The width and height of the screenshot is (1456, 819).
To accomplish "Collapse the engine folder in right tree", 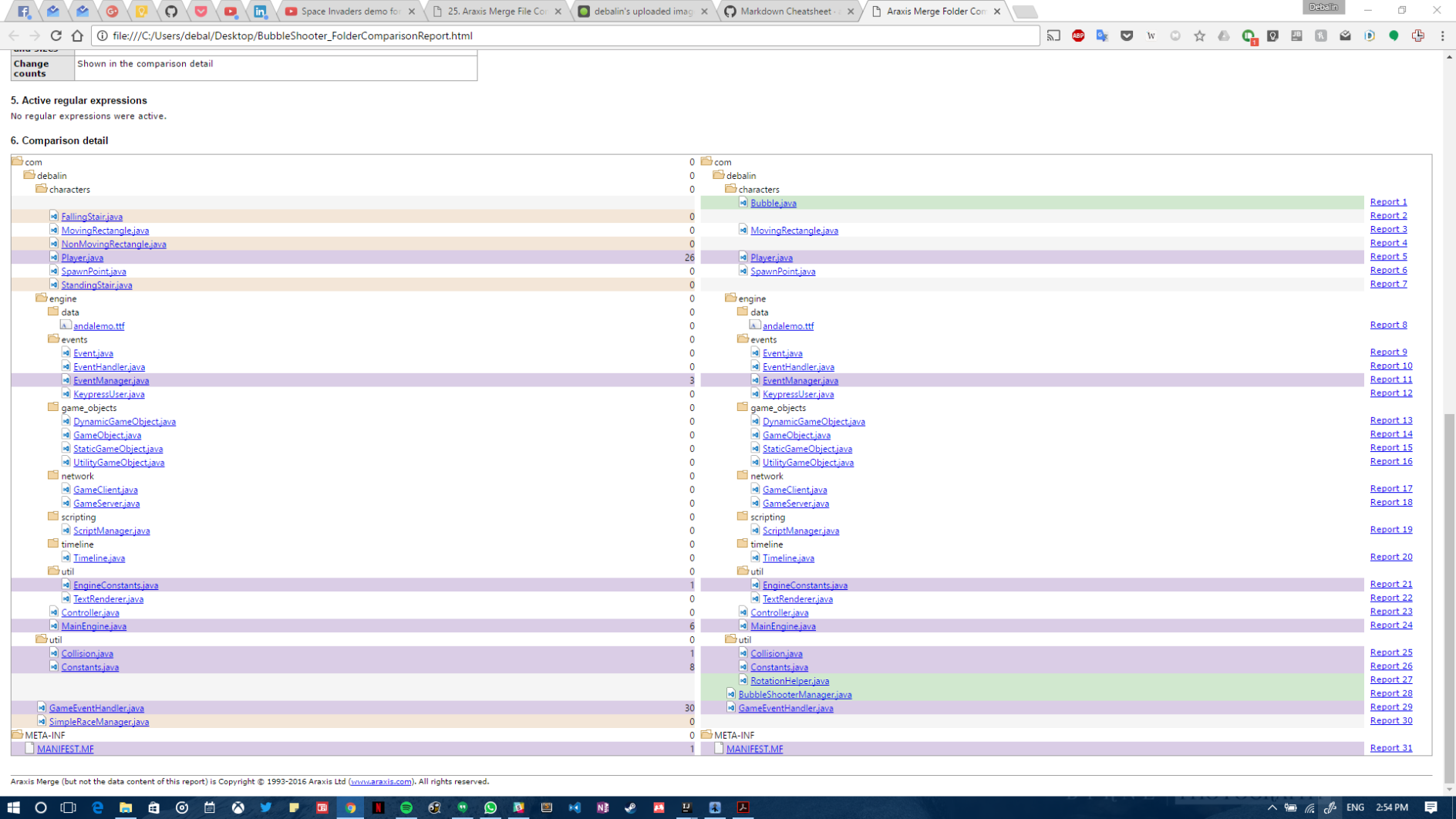I will (x=730, y=298).
